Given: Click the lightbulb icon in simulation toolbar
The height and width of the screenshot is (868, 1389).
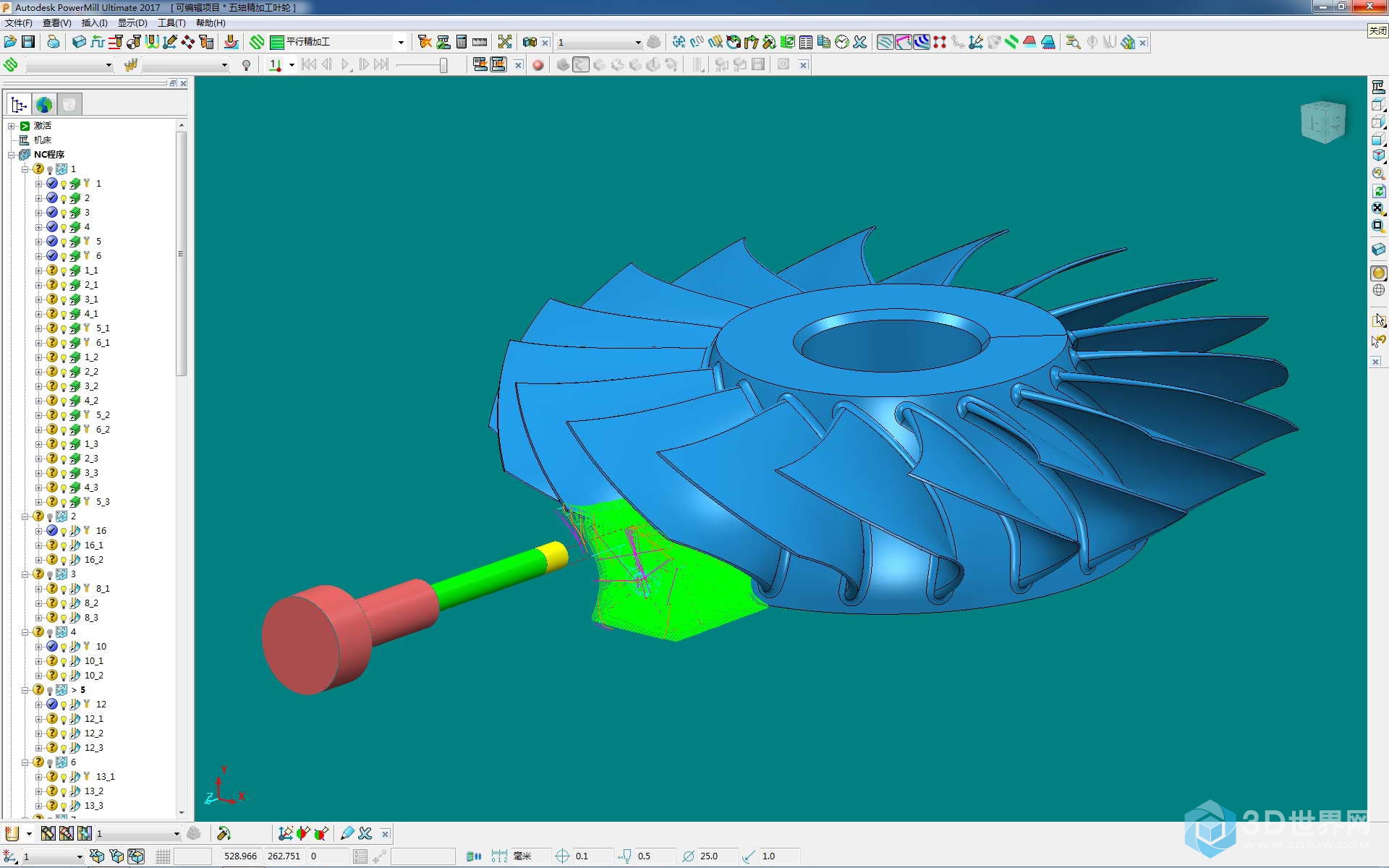Looking at the screenshot, I should [x=246, y=65].
